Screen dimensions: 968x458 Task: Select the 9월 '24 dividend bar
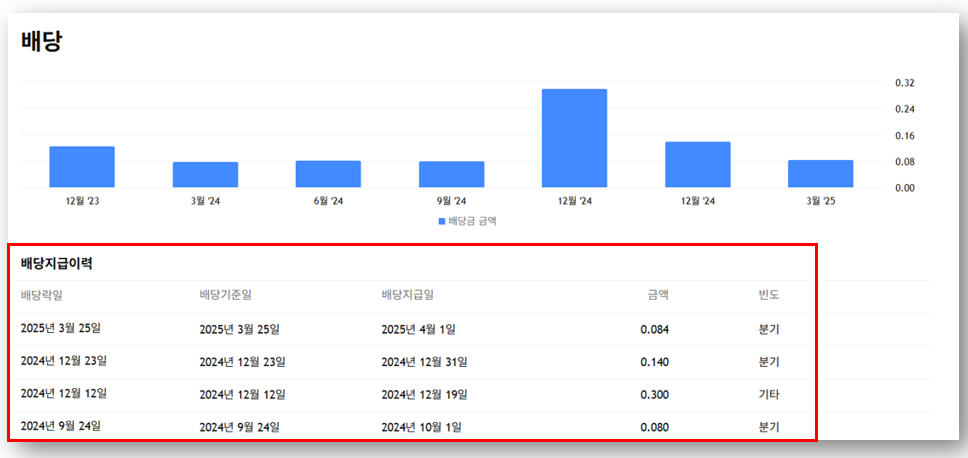tap(451, 174)
